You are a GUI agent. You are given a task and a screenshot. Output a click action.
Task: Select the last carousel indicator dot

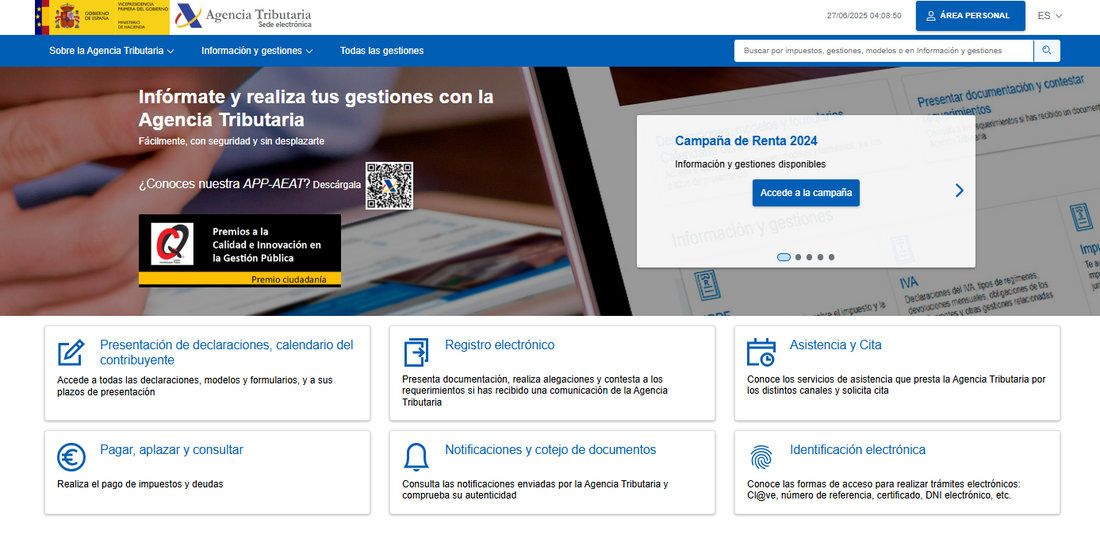[831, 257]
